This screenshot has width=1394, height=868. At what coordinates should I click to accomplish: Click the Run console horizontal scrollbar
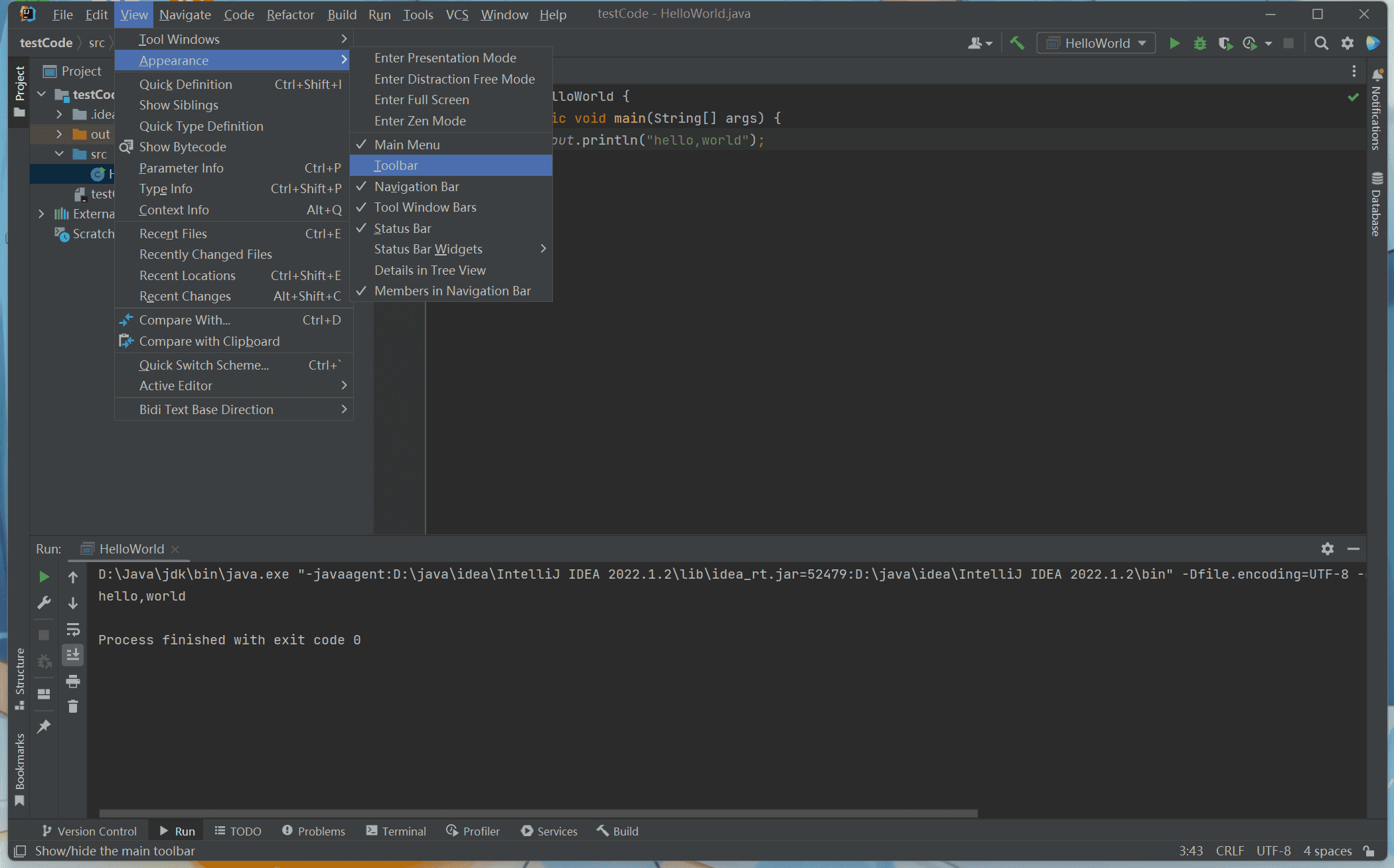pos(538,813)
